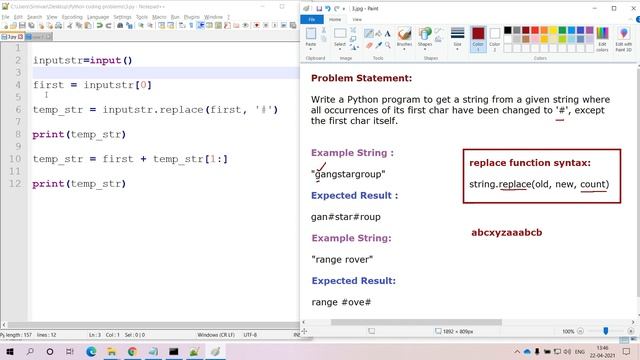Open the Plugins menu in Notepad++
Image resolution: width=640 pixels, height=360 pixels.
[191, 17]
